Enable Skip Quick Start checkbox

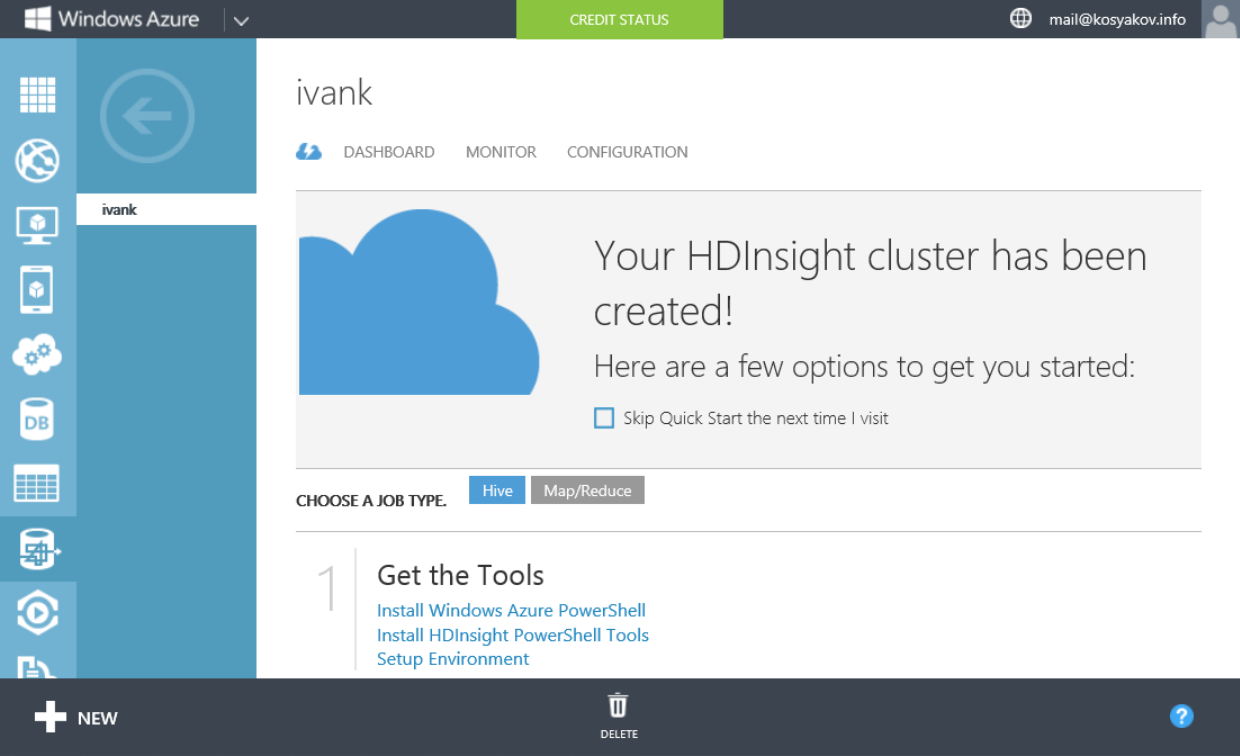tap(604, 418)
